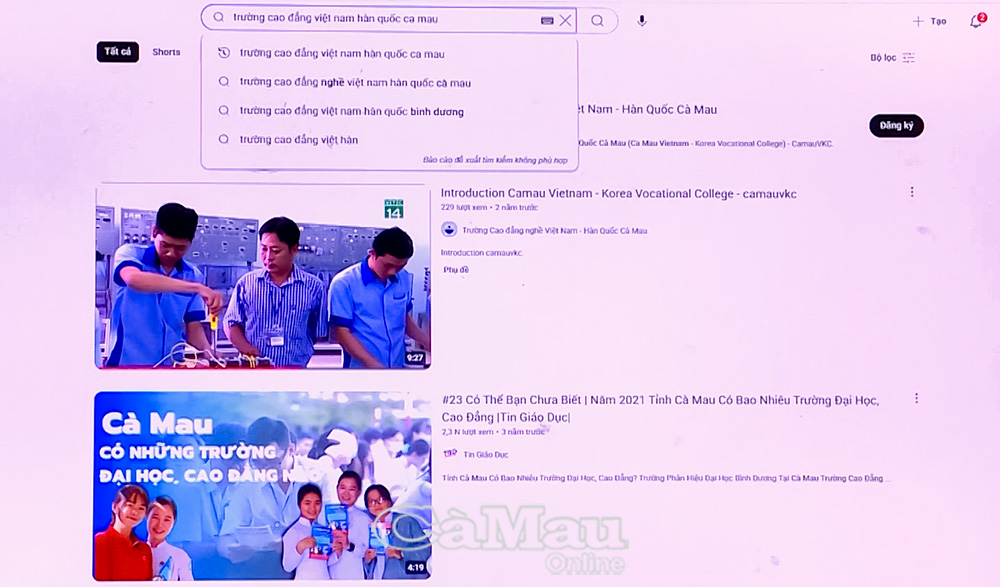Open the Cà Mau universities video thumbnail
The height and width of the screenshot is (587, 1000).
(263, 486)
